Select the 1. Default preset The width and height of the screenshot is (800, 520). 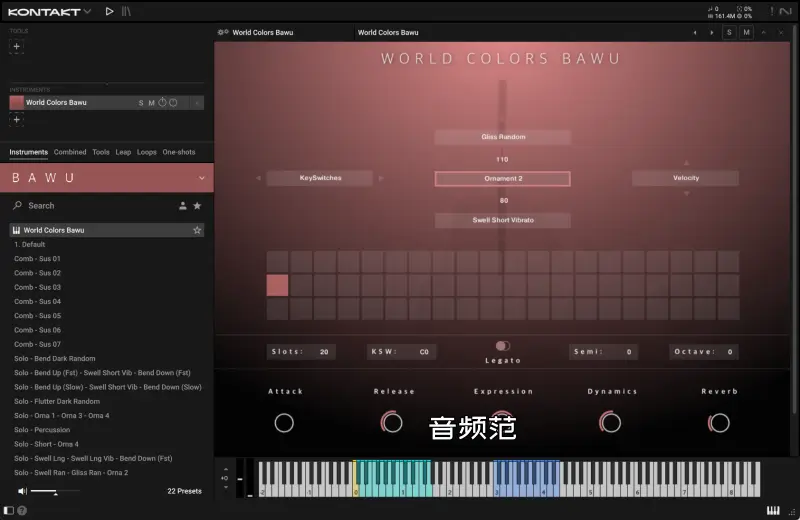tap(30, 244)
